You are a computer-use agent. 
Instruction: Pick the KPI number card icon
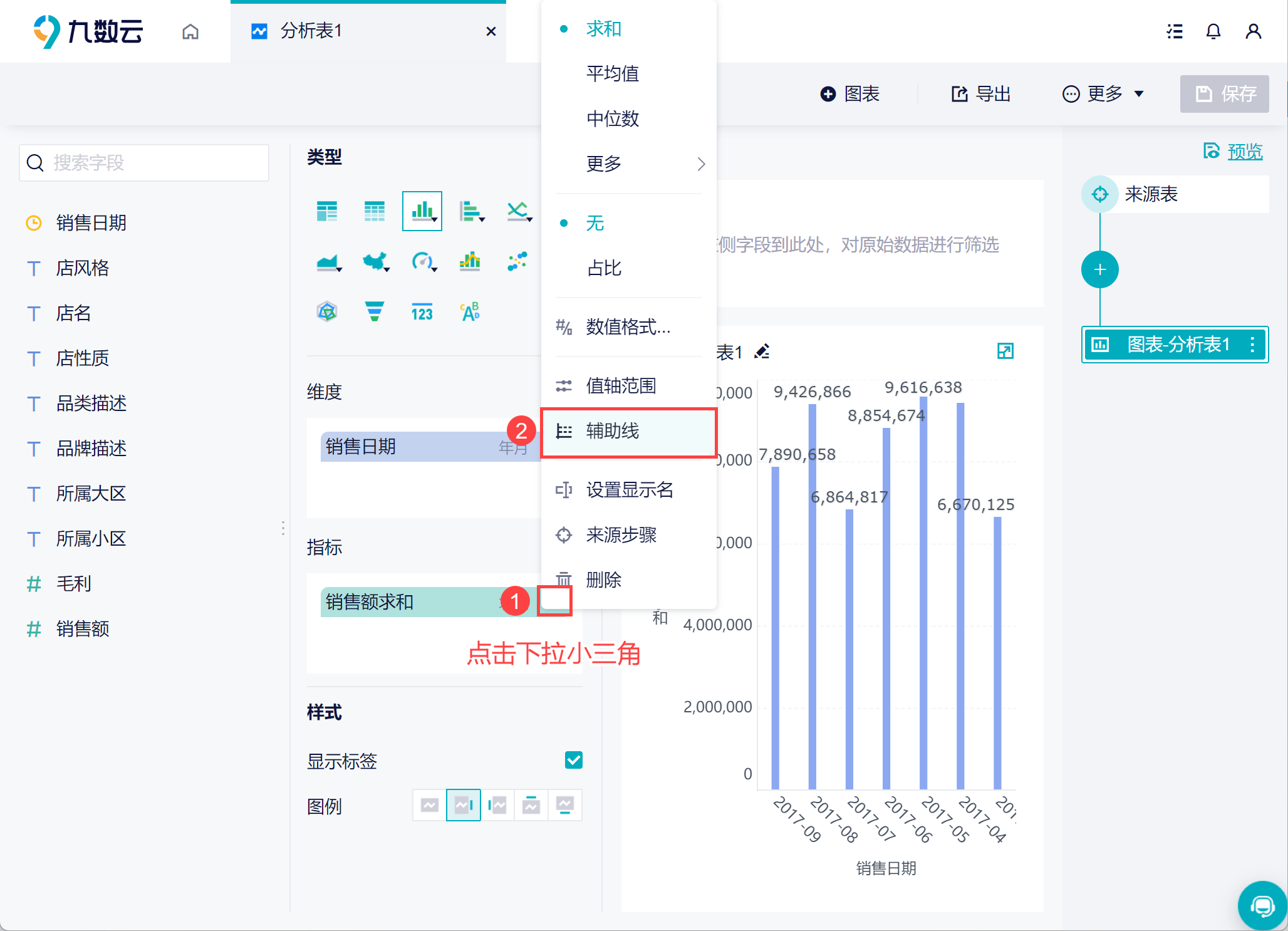[x=422, y=311]
